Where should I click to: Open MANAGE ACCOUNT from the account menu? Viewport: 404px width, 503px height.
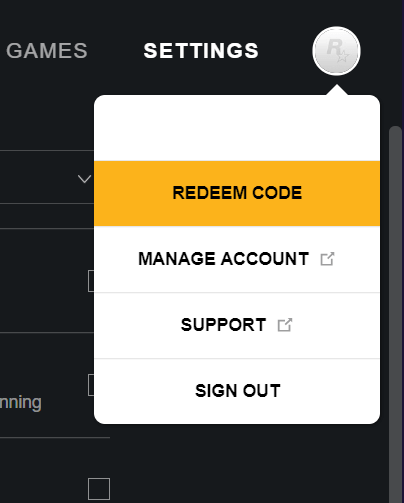tap(237, 259)
